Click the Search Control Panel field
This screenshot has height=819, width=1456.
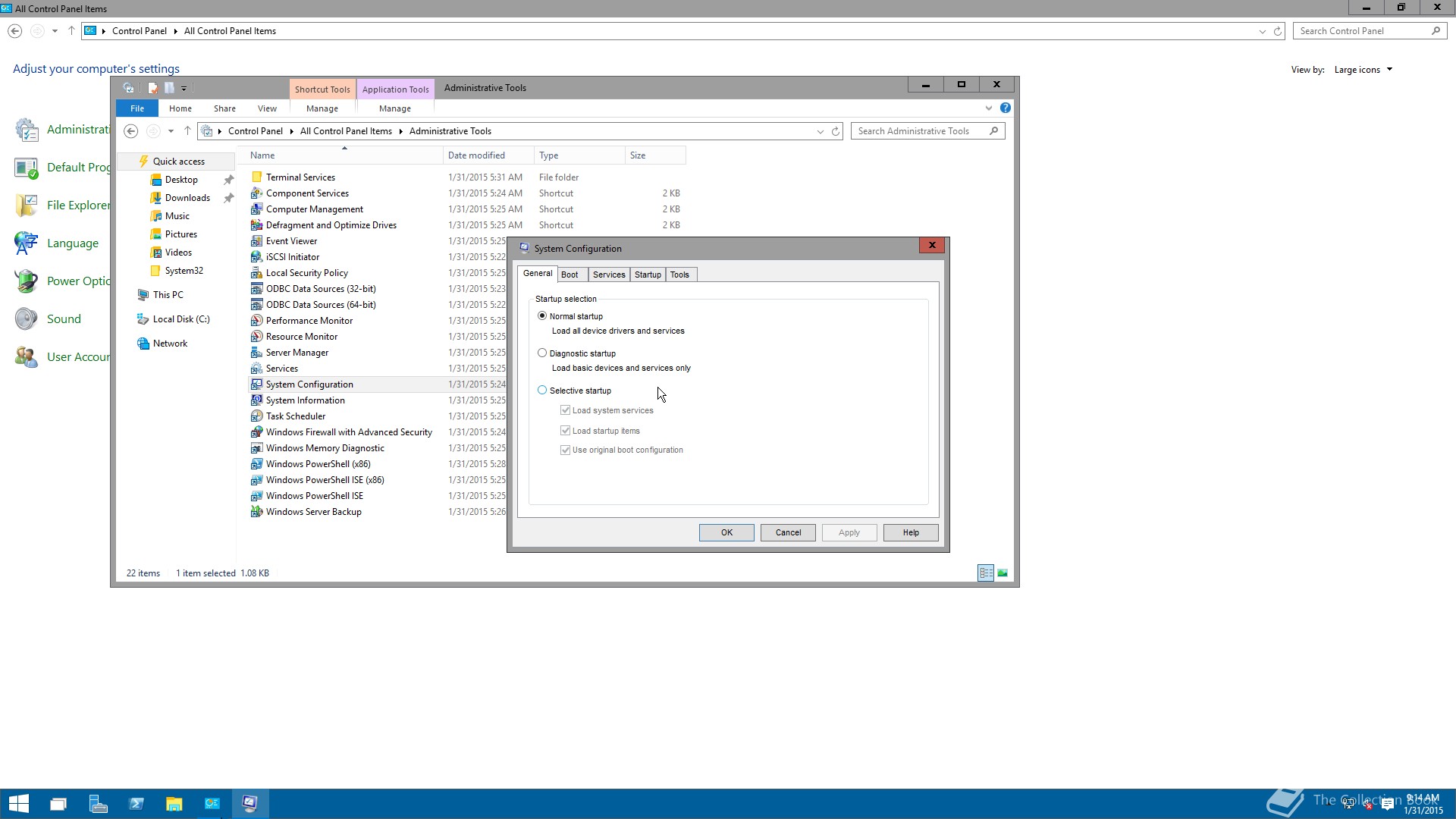[x=1370, y=31]
